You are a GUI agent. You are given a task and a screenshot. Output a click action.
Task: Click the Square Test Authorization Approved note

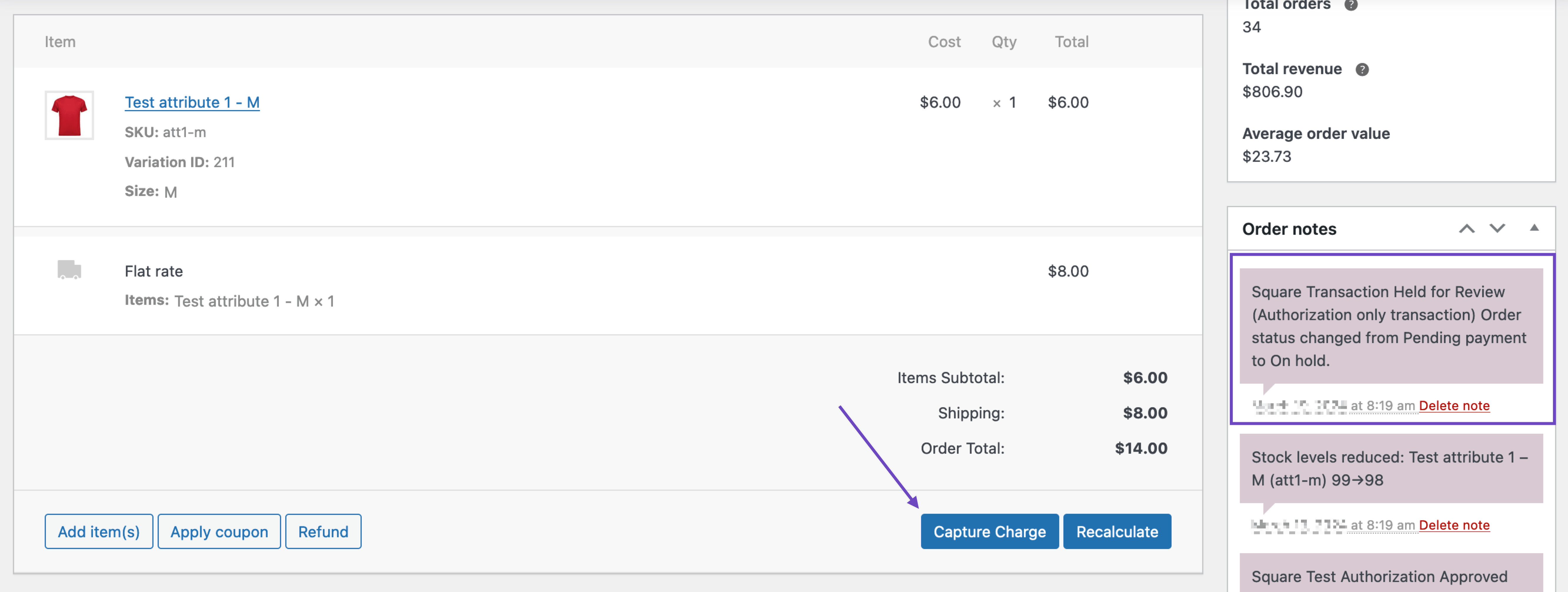[x=1379, y=576]
